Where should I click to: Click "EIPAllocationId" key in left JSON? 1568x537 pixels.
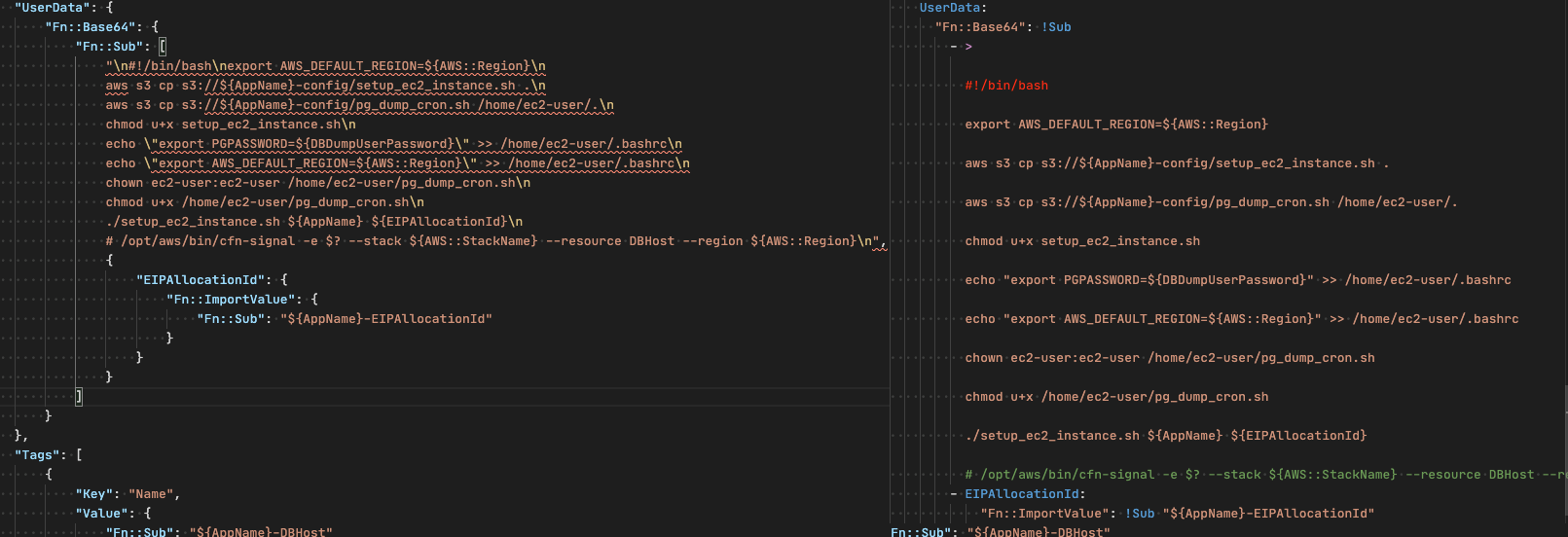tap(201, 280)
